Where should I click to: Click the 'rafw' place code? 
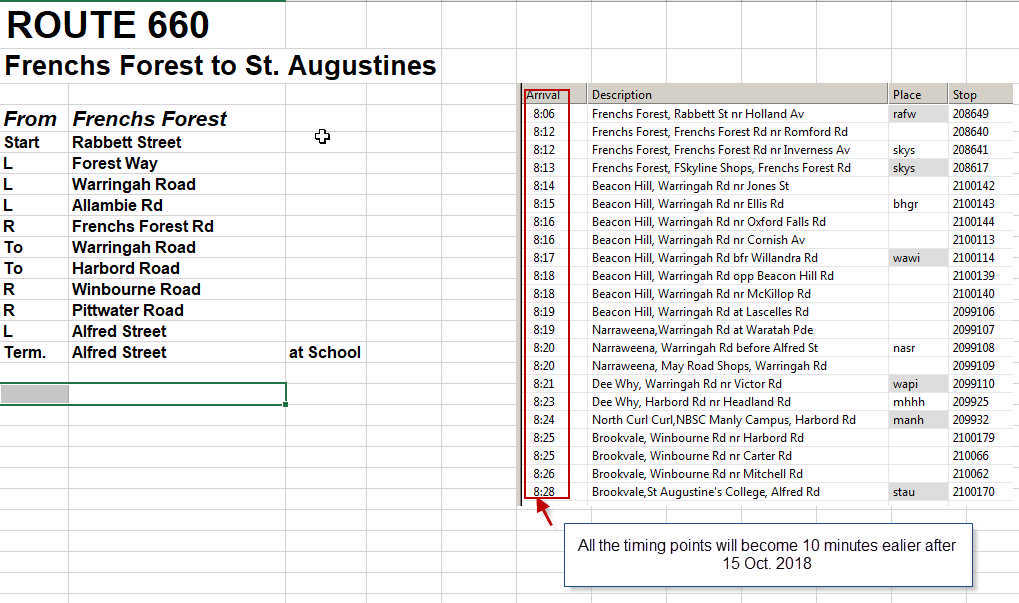904,114
